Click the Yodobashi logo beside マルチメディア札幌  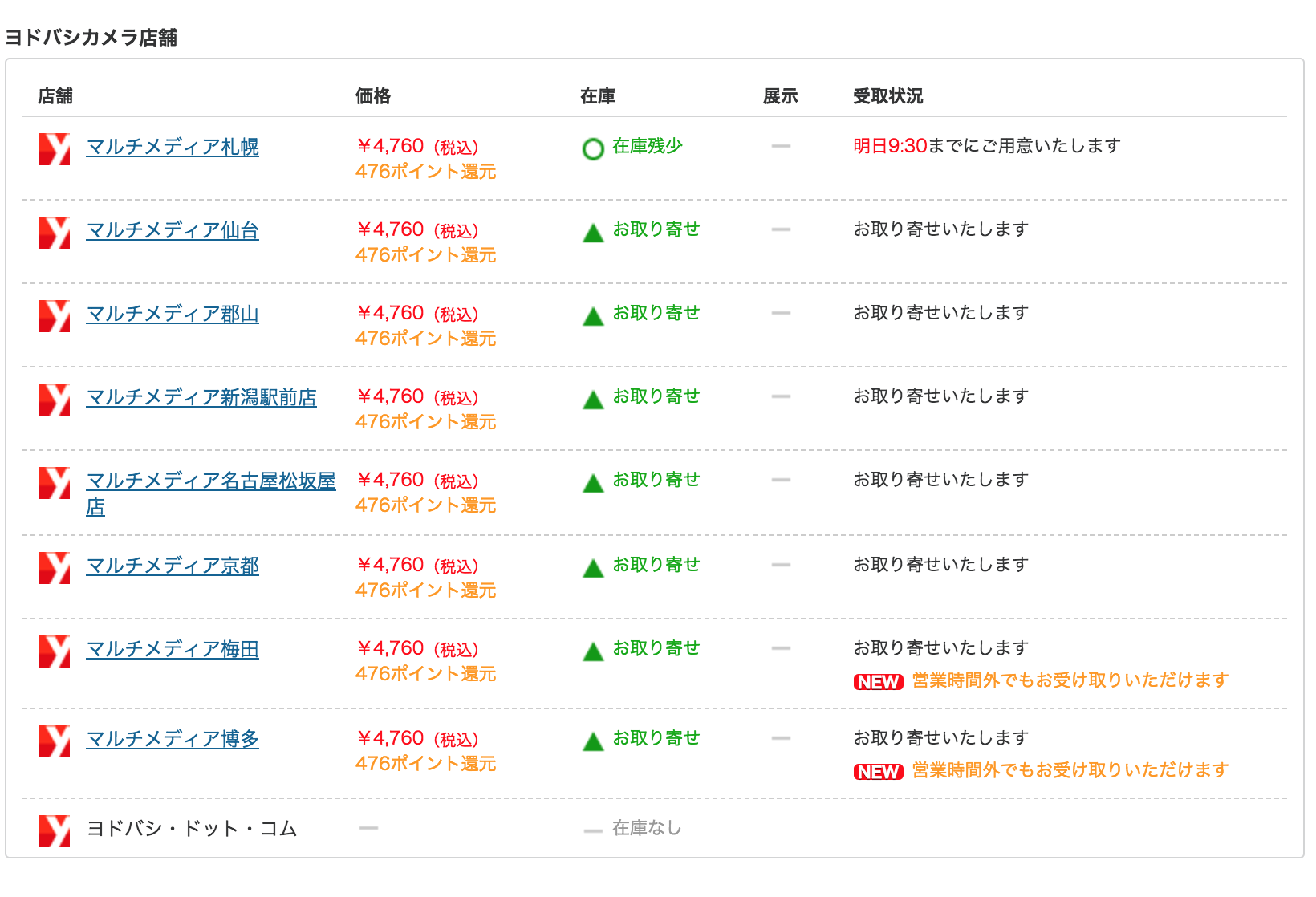click(54, 149)
